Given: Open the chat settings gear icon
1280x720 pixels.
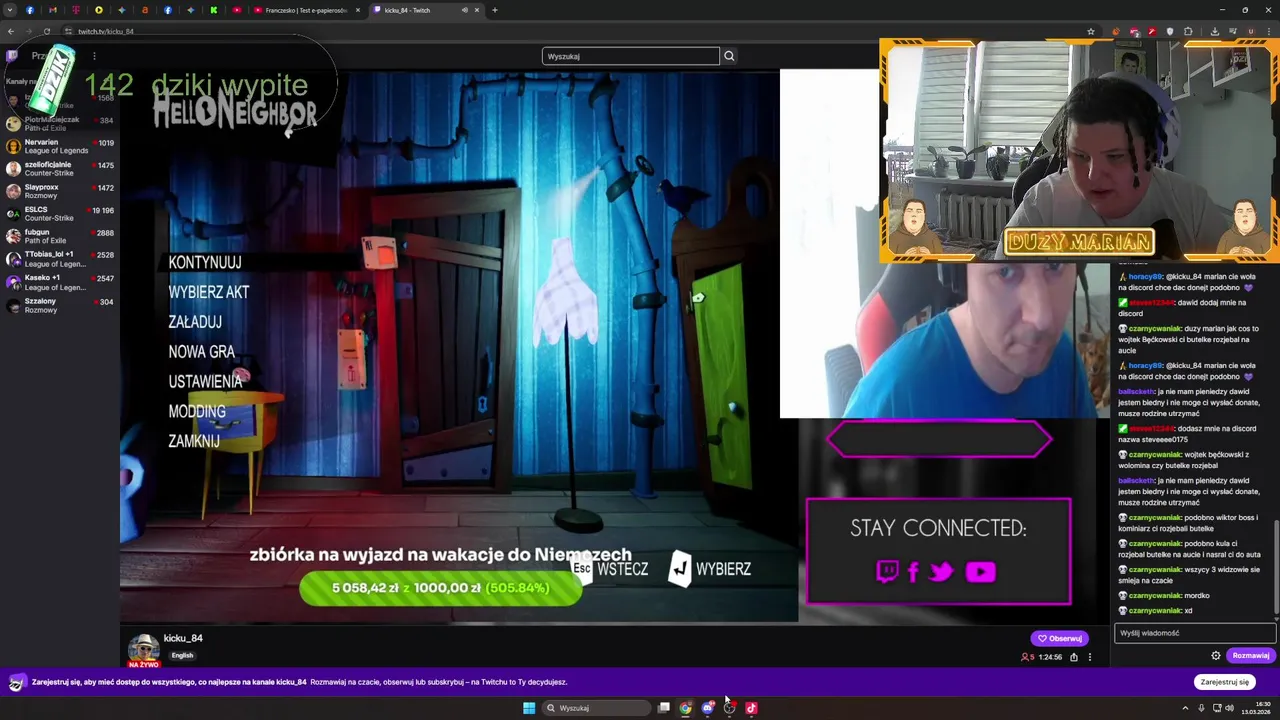Looking at the screenshot, I should pyautogui.click(x=1216, y=656).
